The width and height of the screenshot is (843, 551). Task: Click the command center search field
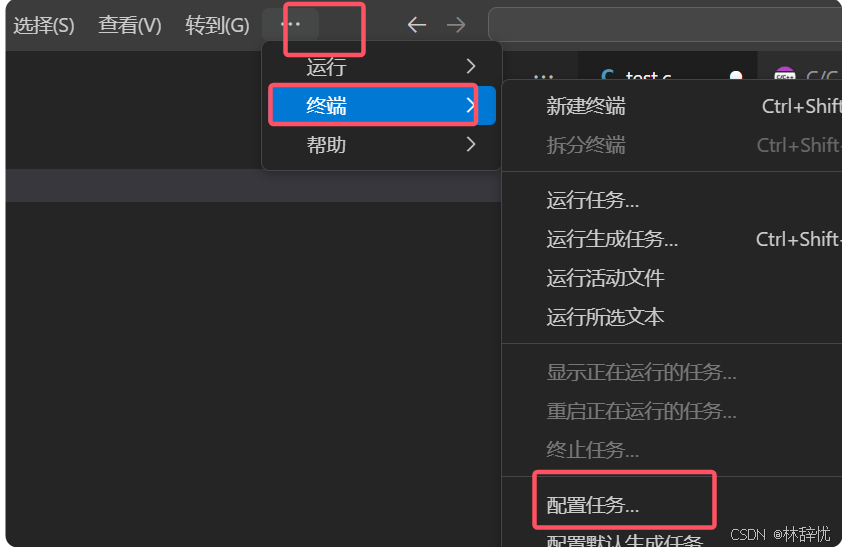[665, 25]
